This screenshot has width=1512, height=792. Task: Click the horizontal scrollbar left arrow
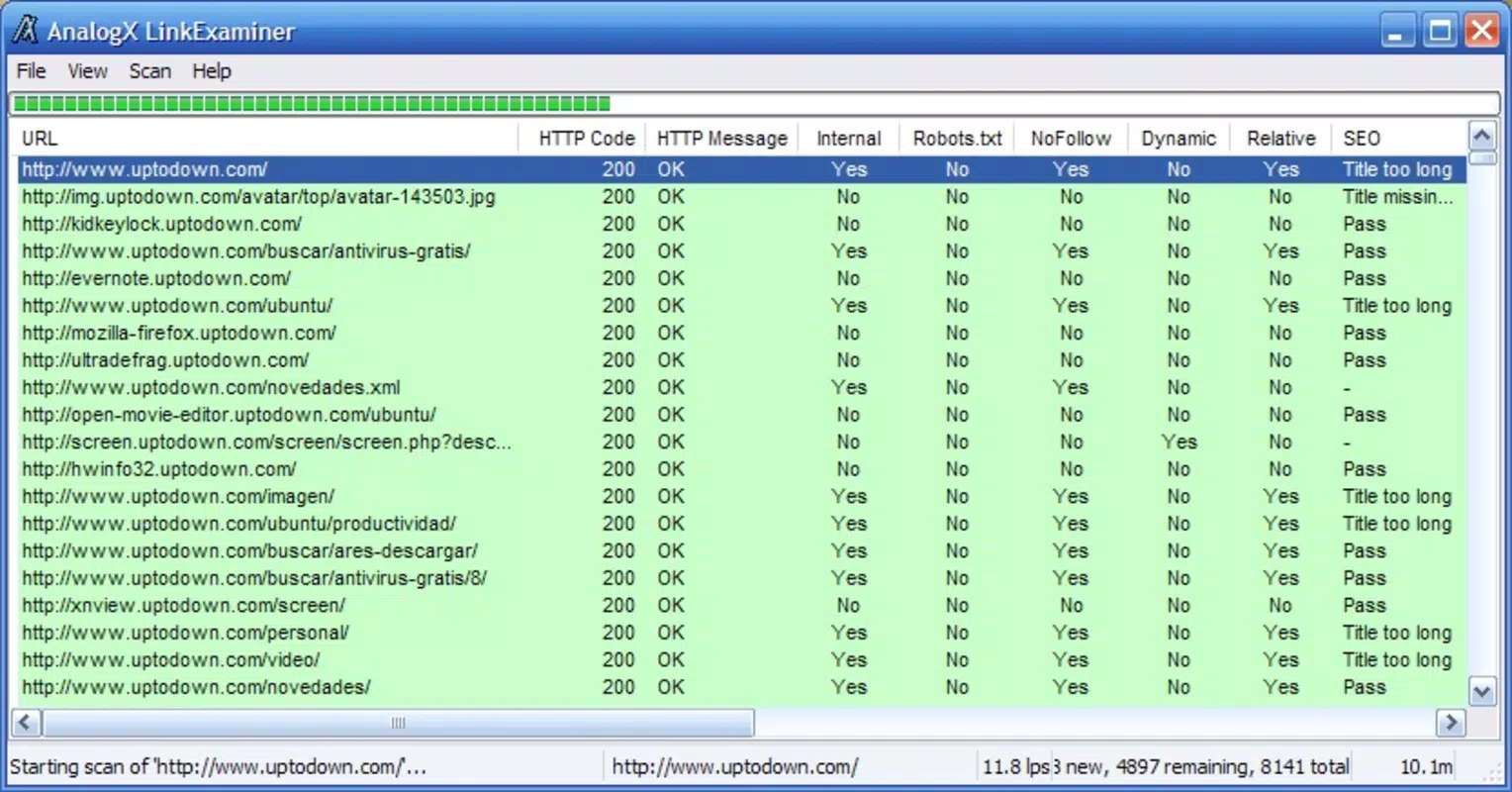point(26,723)
